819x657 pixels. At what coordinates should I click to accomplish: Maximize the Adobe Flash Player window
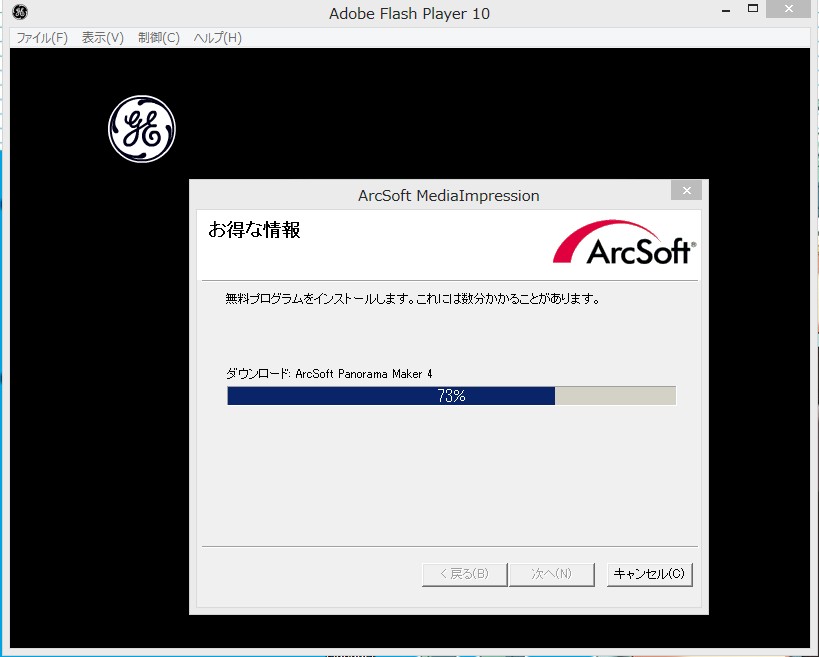[x=753, y=9]
